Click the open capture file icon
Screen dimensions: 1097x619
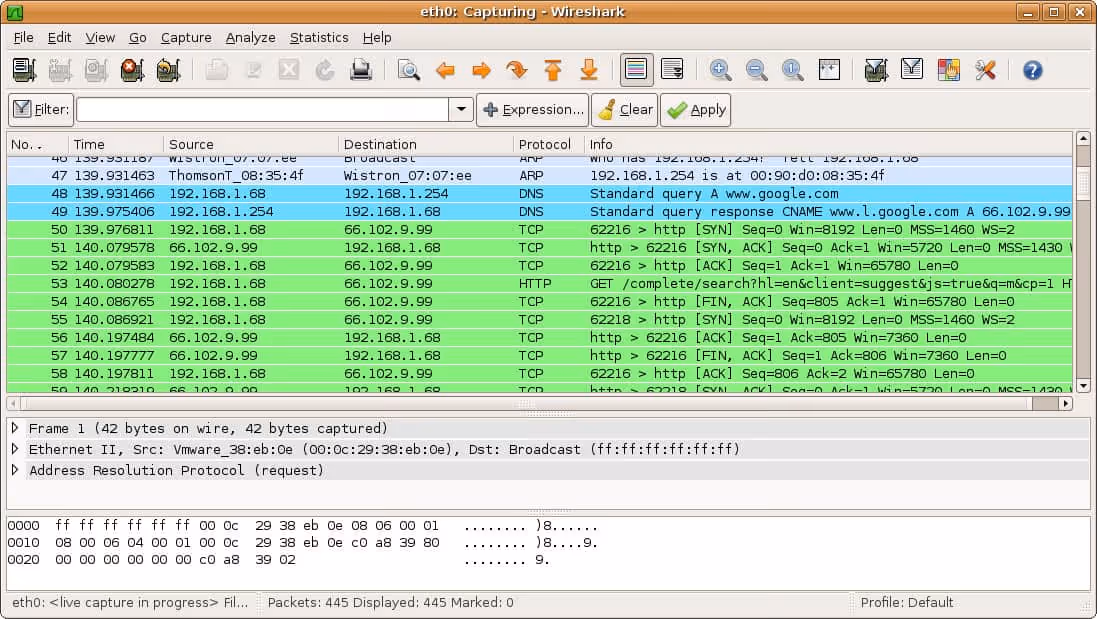coord(217,70)
